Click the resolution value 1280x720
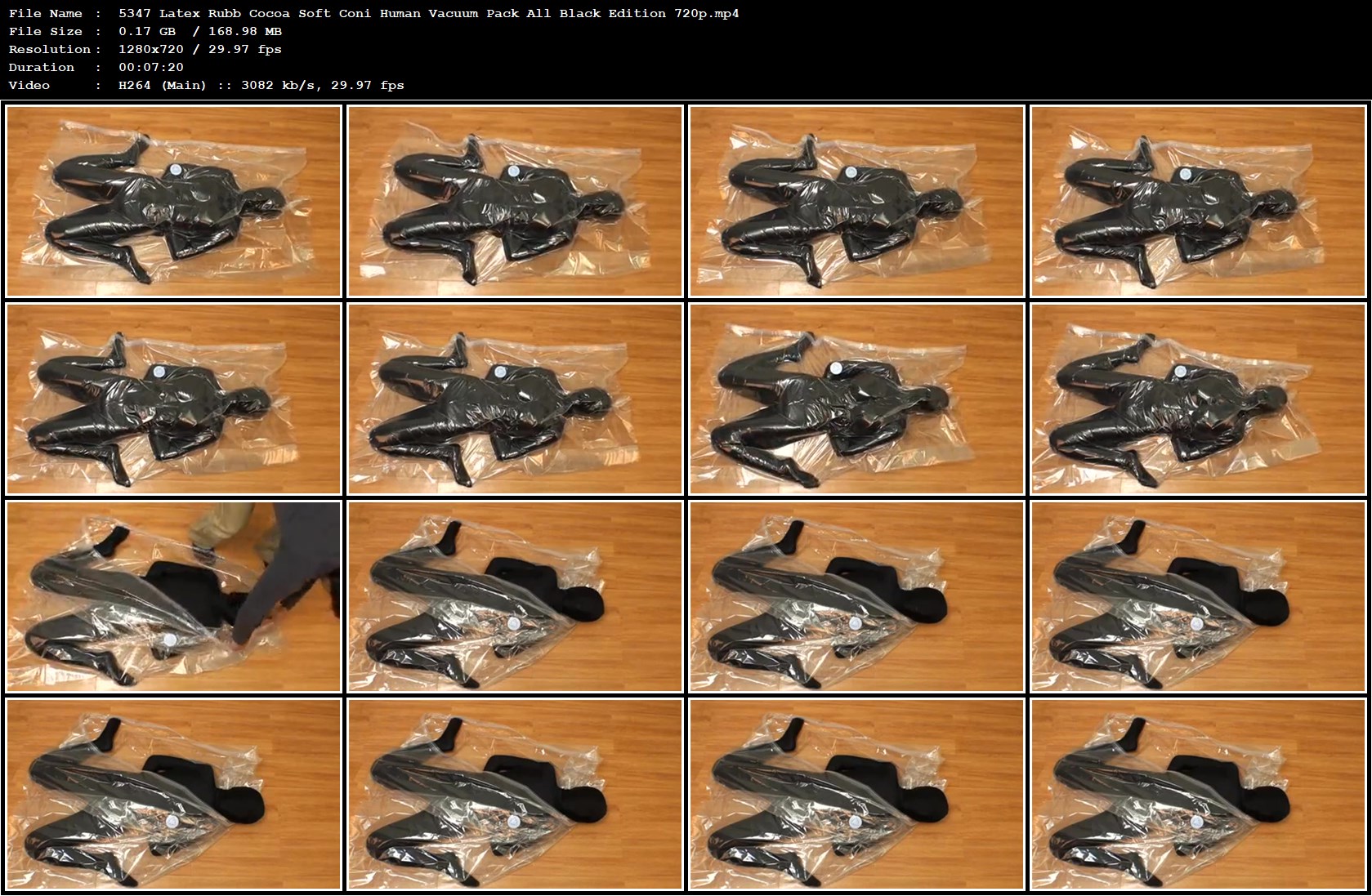Screen dimensions: 1372x896 tap(151, 49)
